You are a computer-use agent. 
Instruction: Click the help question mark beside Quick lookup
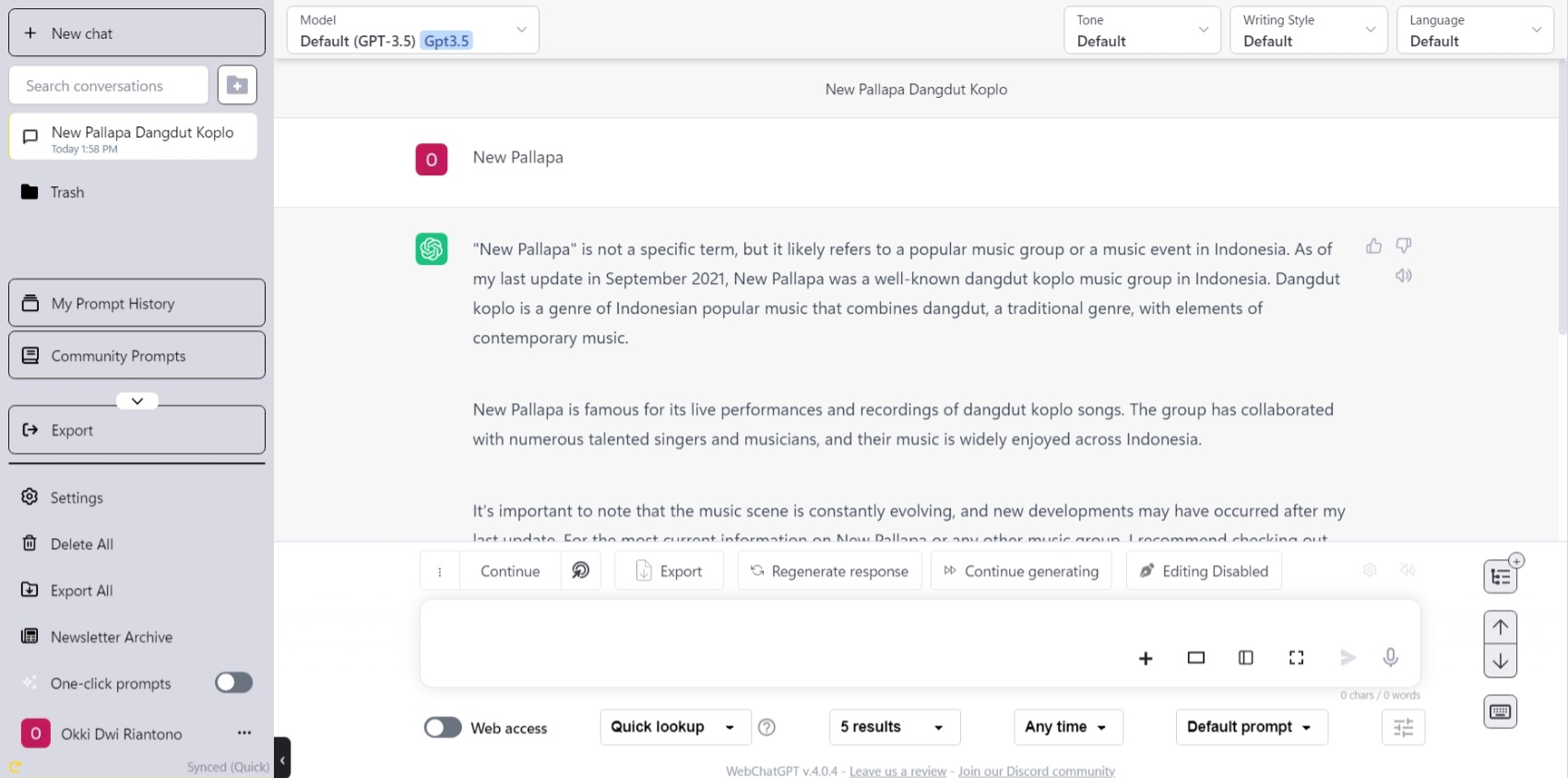click(x=766, y=727)
